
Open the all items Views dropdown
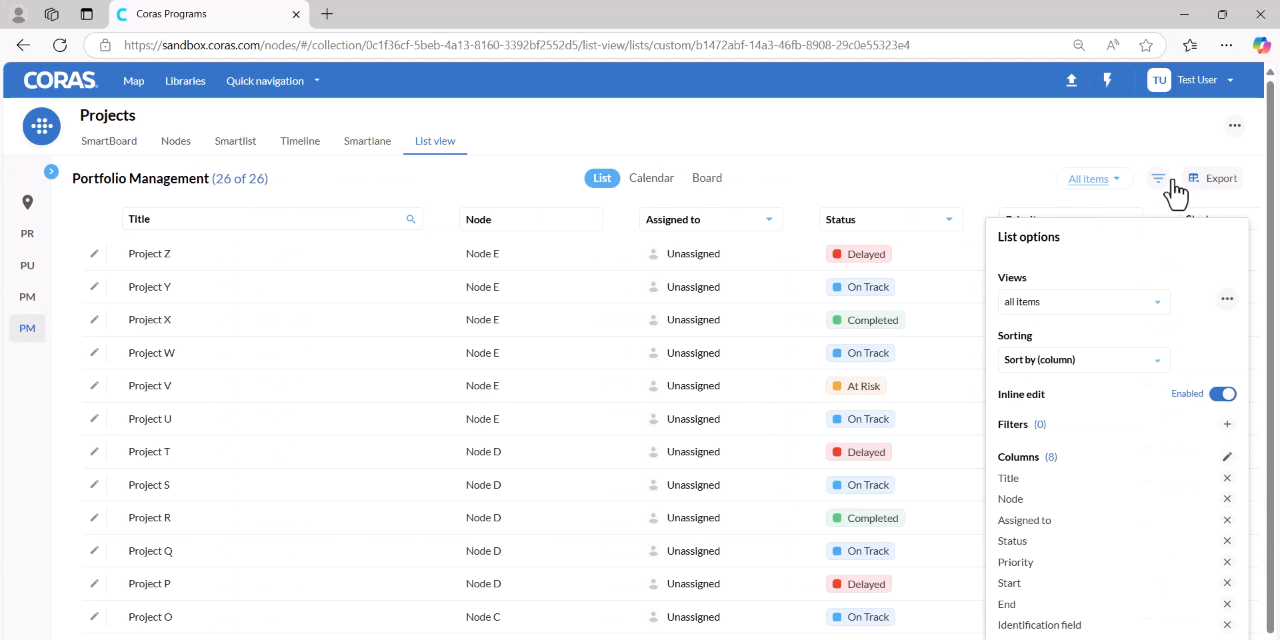1084,302
